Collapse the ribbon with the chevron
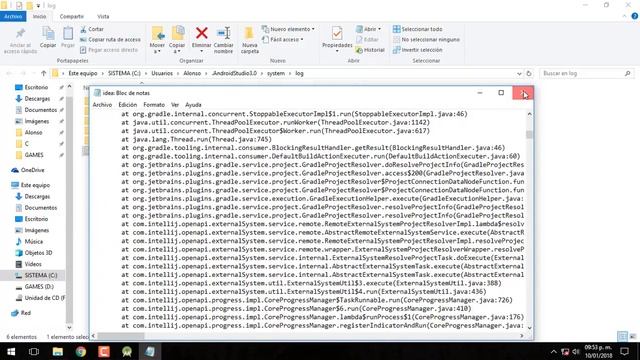Screen dimensions: 640x360 624,16
